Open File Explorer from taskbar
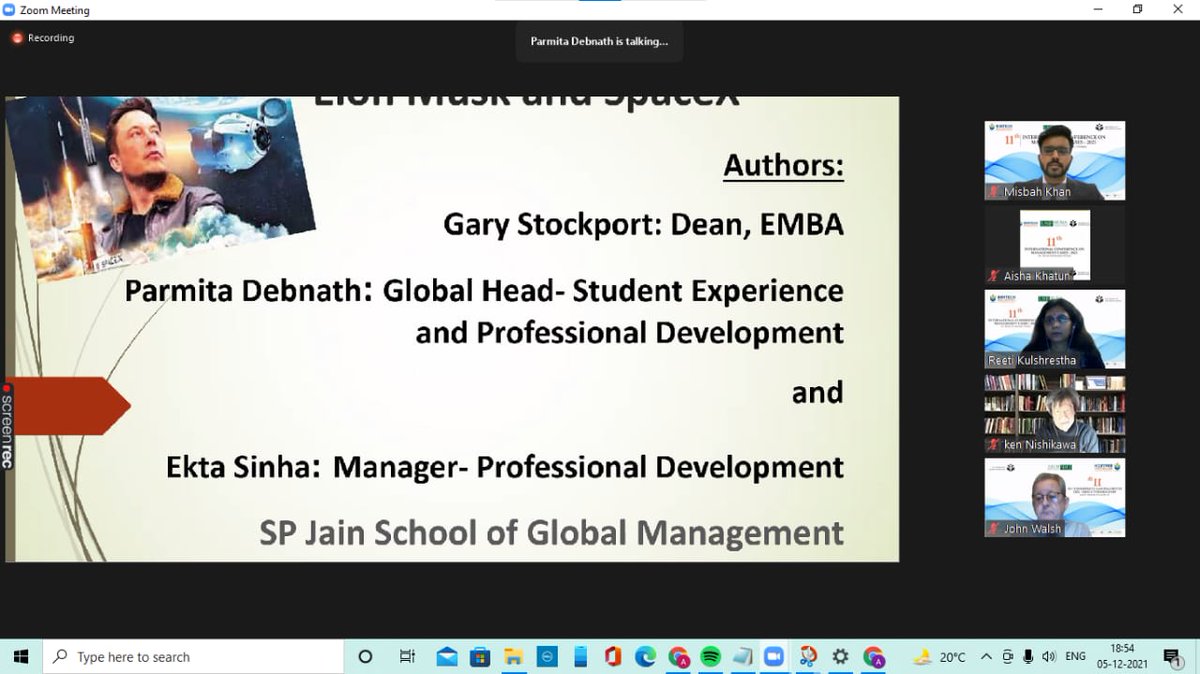1200x674 pixels. [513, 657]
